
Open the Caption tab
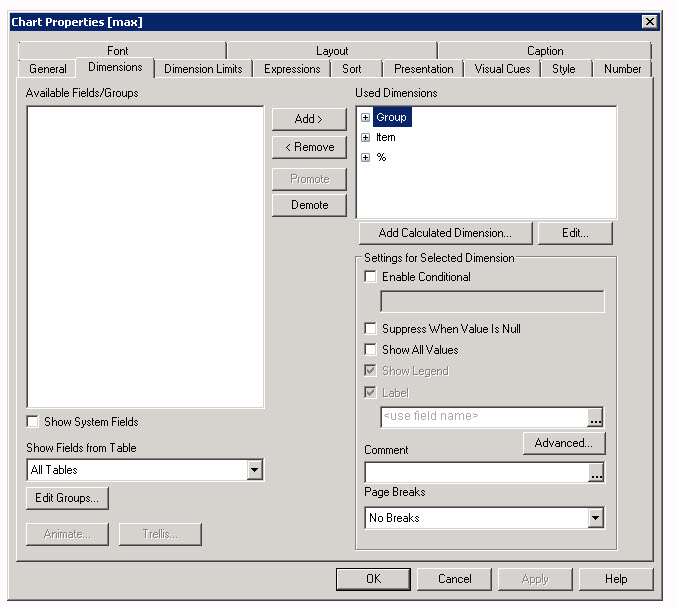pyautogui.click(x=545, y=51)
